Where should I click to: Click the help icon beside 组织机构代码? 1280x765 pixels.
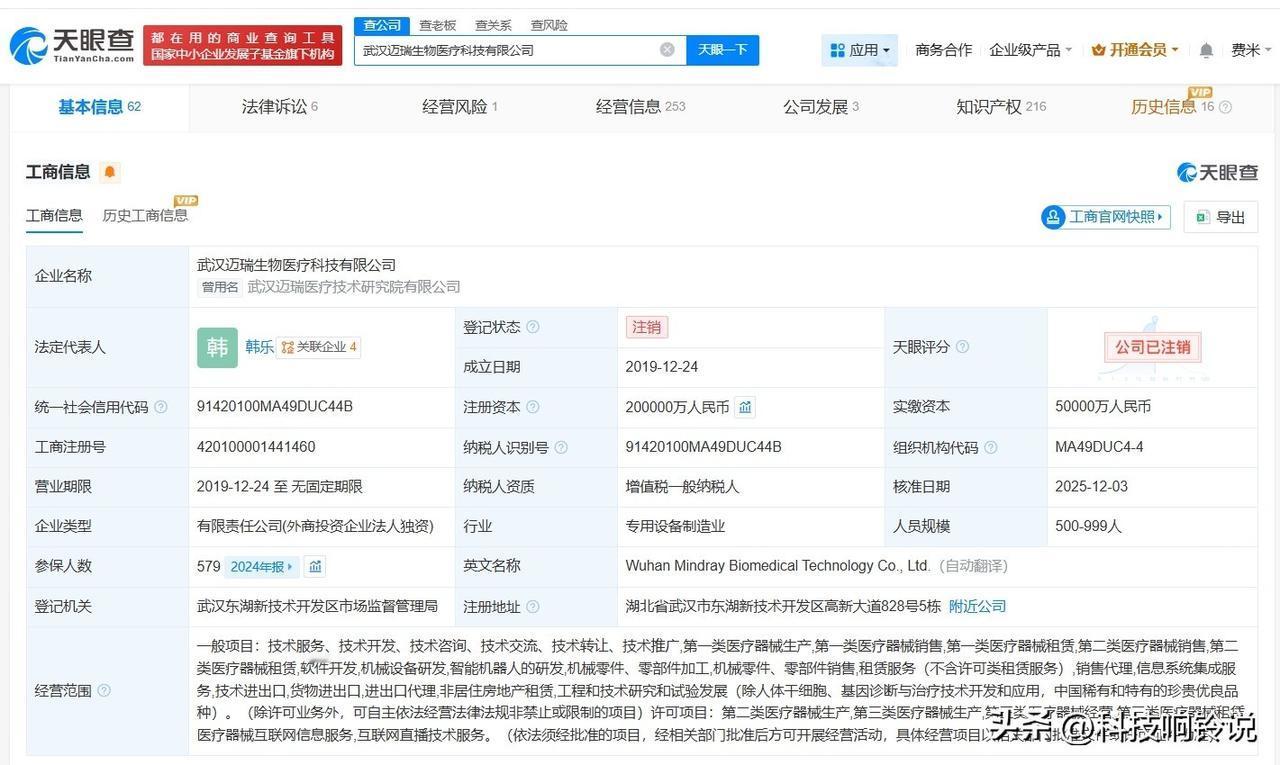(990, 447)
